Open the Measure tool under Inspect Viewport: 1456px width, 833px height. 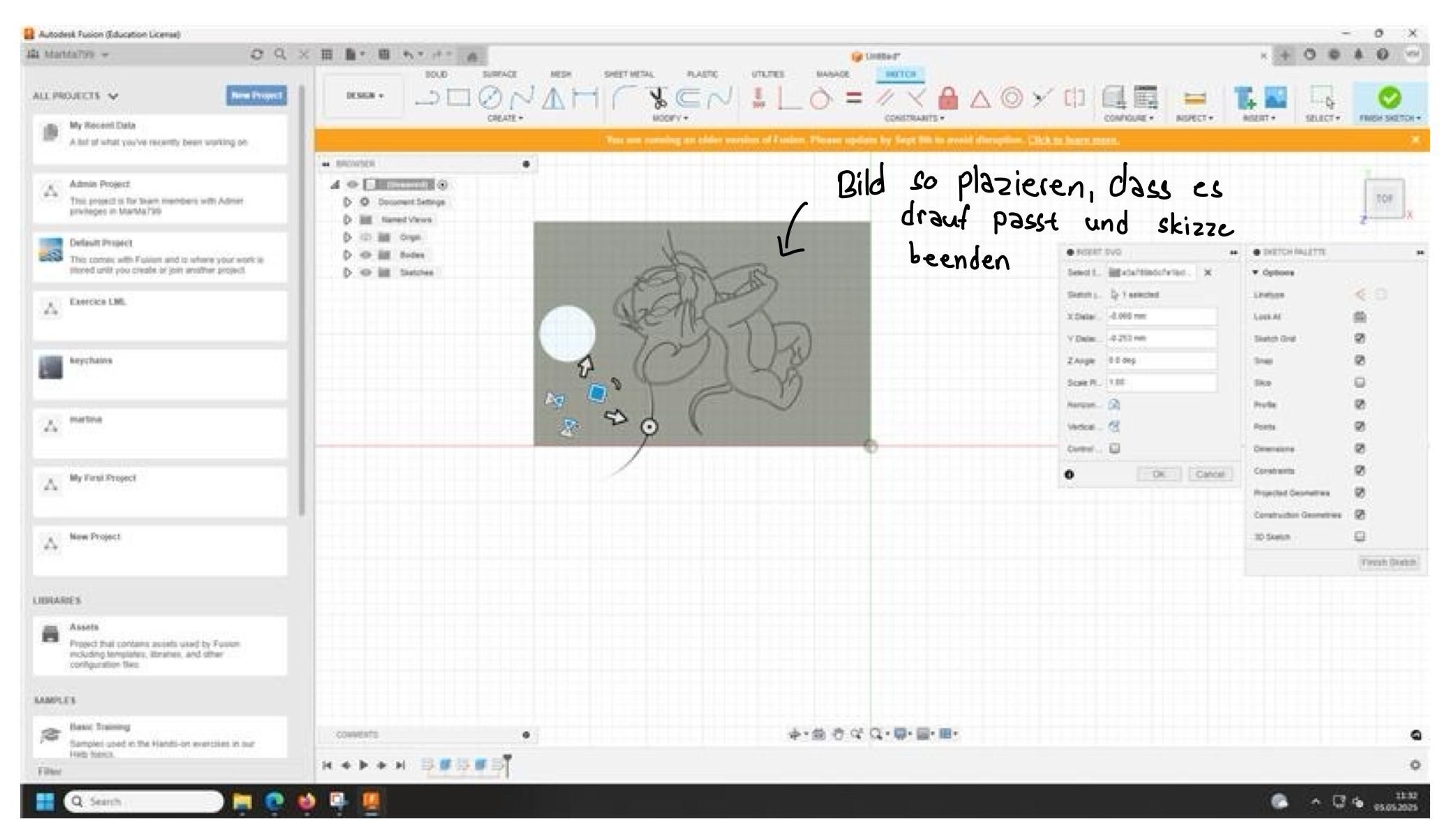tap(1195, 98)
